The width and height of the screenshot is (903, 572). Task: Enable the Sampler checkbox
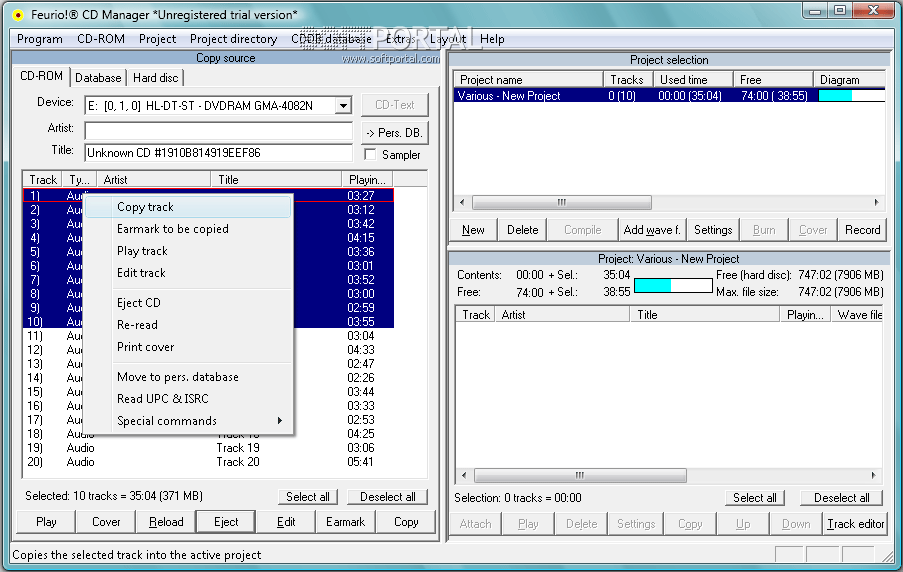pos(371,155)
